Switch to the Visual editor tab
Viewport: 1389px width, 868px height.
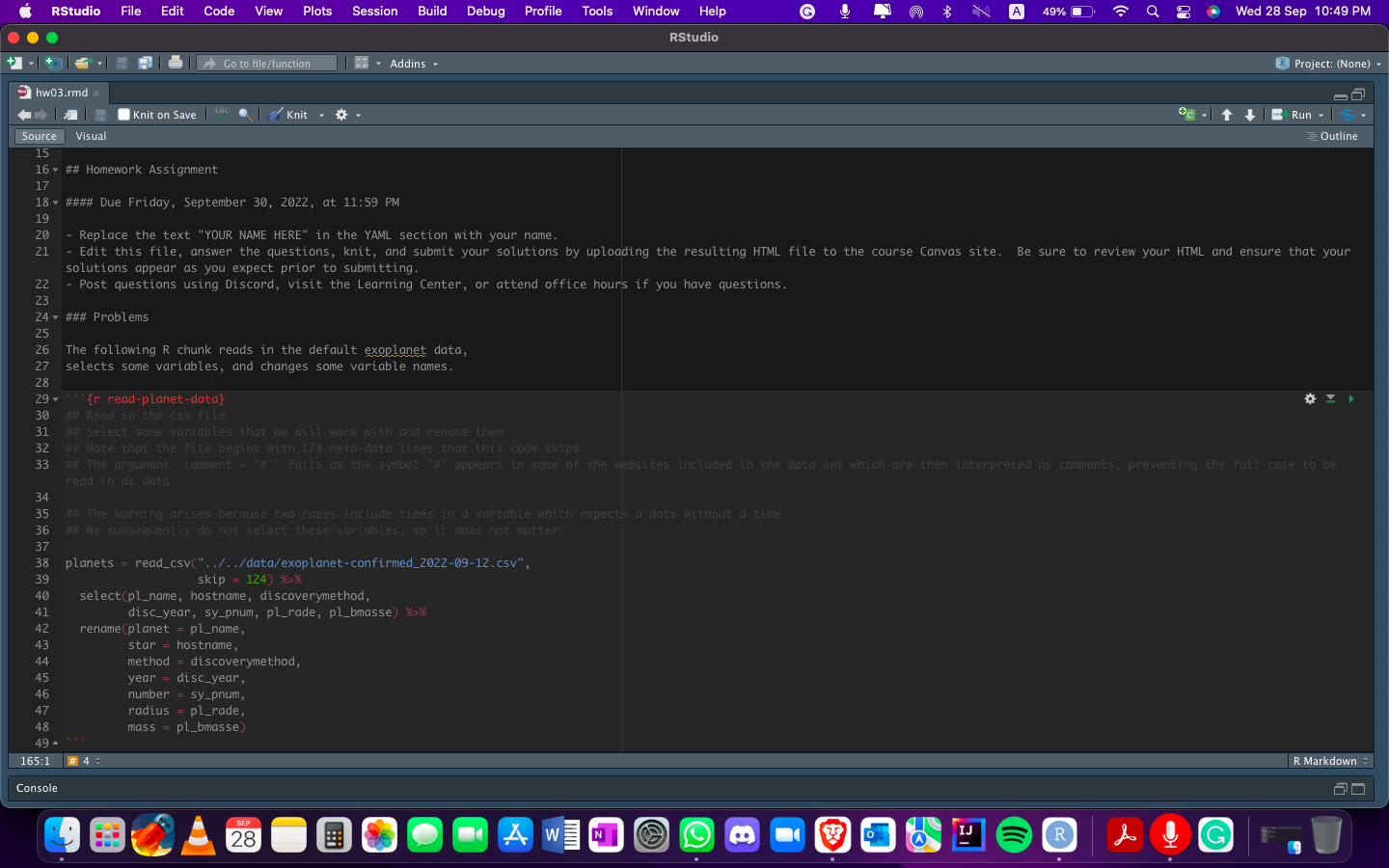[91, 136]
